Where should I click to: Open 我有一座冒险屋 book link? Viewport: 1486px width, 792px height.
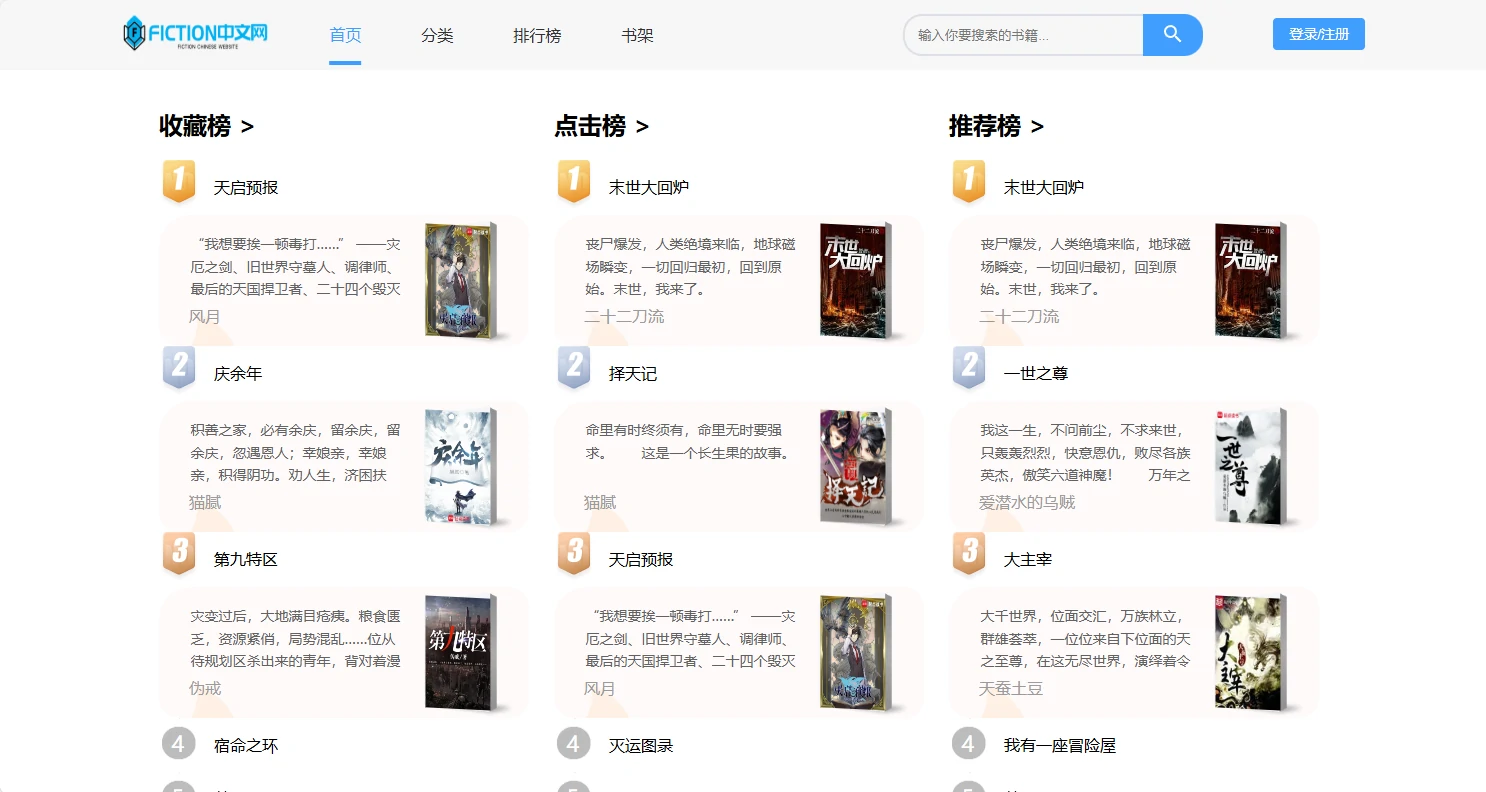coord(1059,746)
